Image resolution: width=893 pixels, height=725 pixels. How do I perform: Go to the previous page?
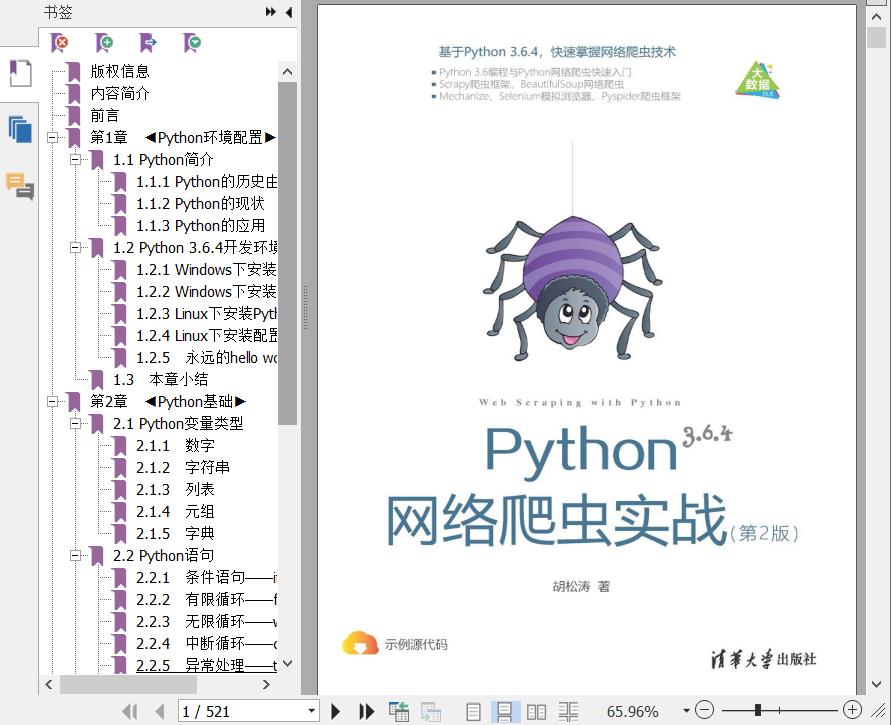pyautogui.click(x=160, y=711)
